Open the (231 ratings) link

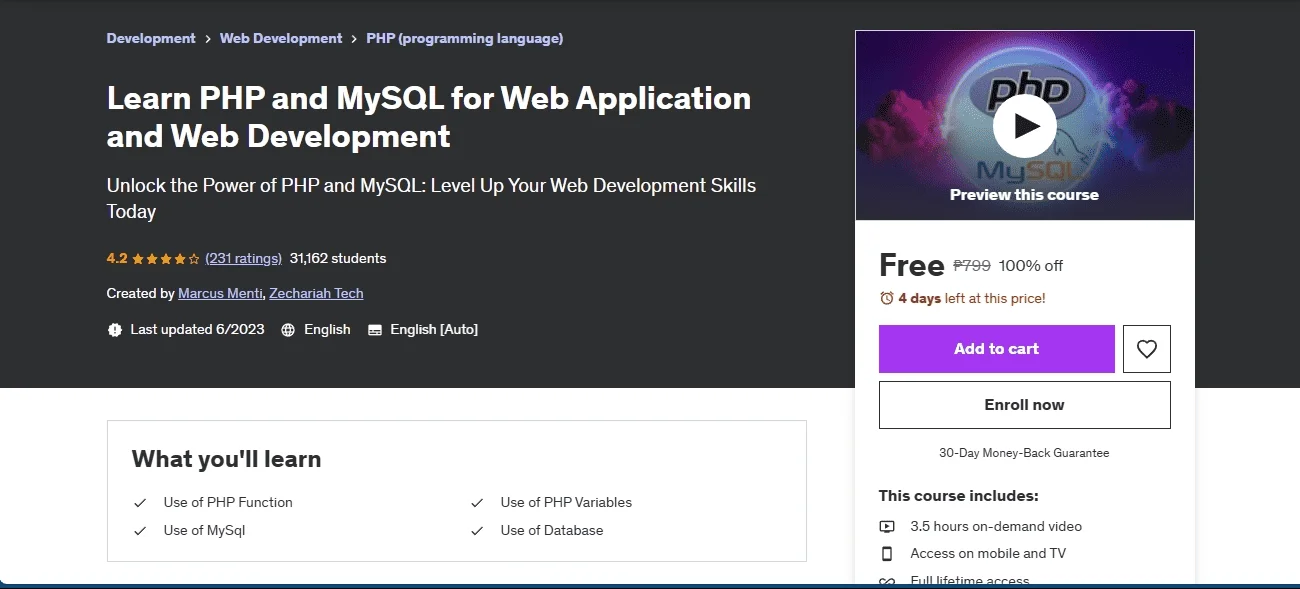[243, 258]
